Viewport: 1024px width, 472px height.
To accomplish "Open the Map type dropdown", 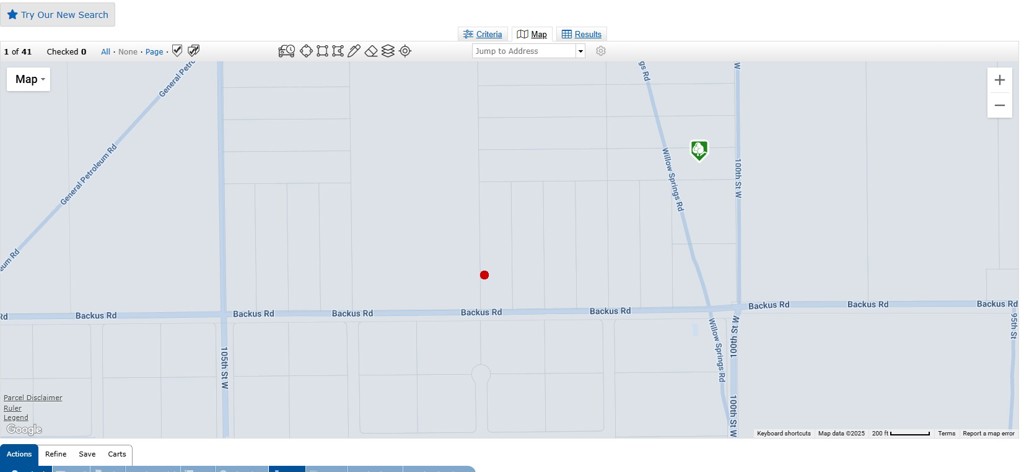I will [29, 79].
